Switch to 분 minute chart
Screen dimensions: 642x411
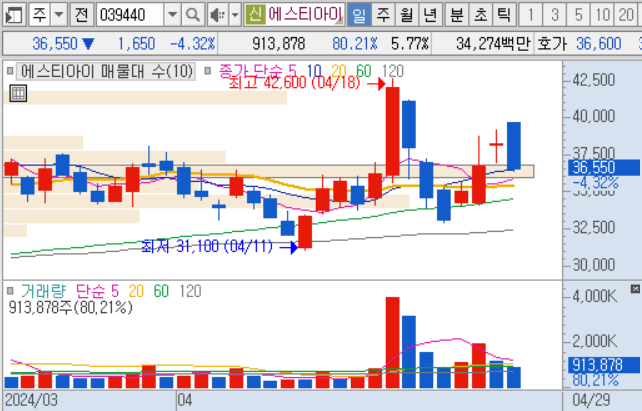tap(457, 15)
